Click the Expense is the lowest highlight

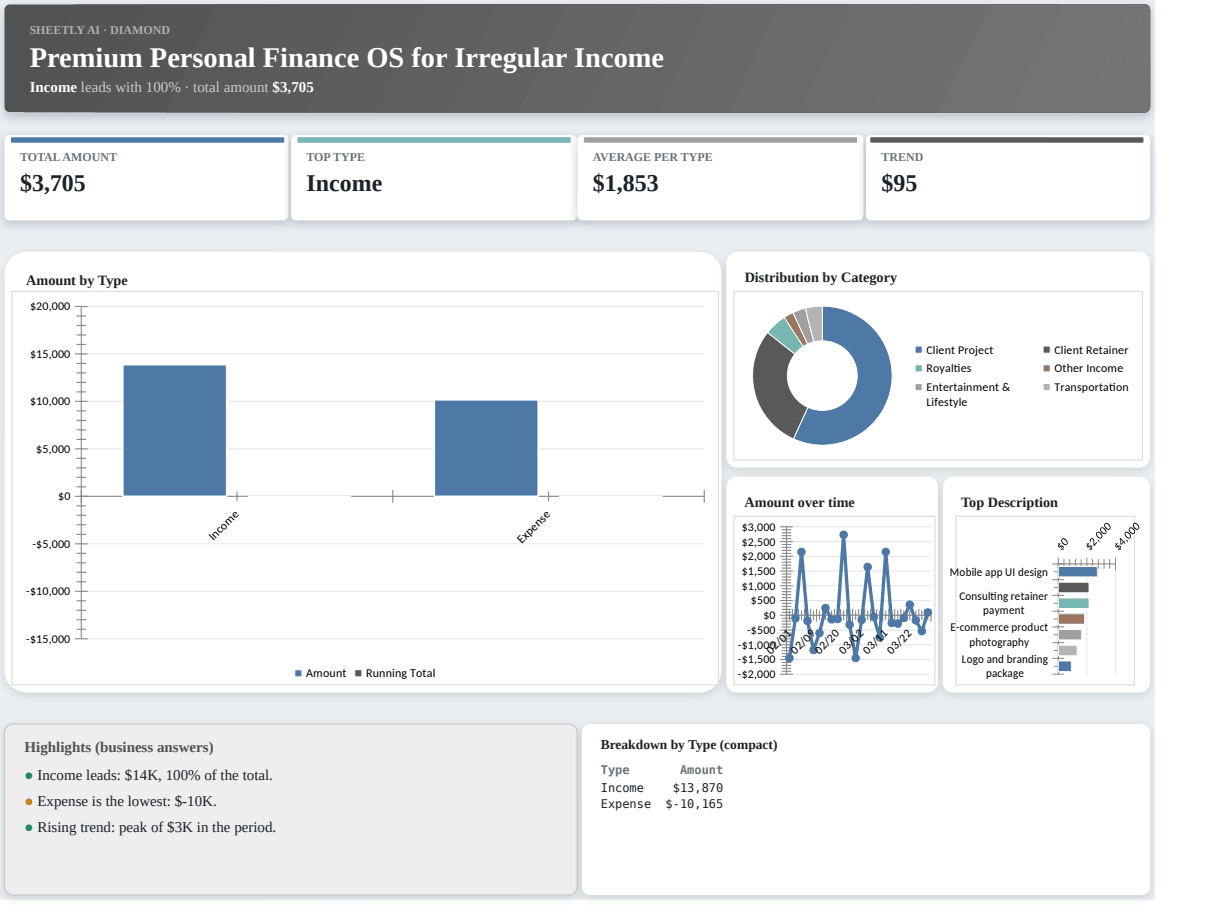pyautogui.click(x=120, y=801)
